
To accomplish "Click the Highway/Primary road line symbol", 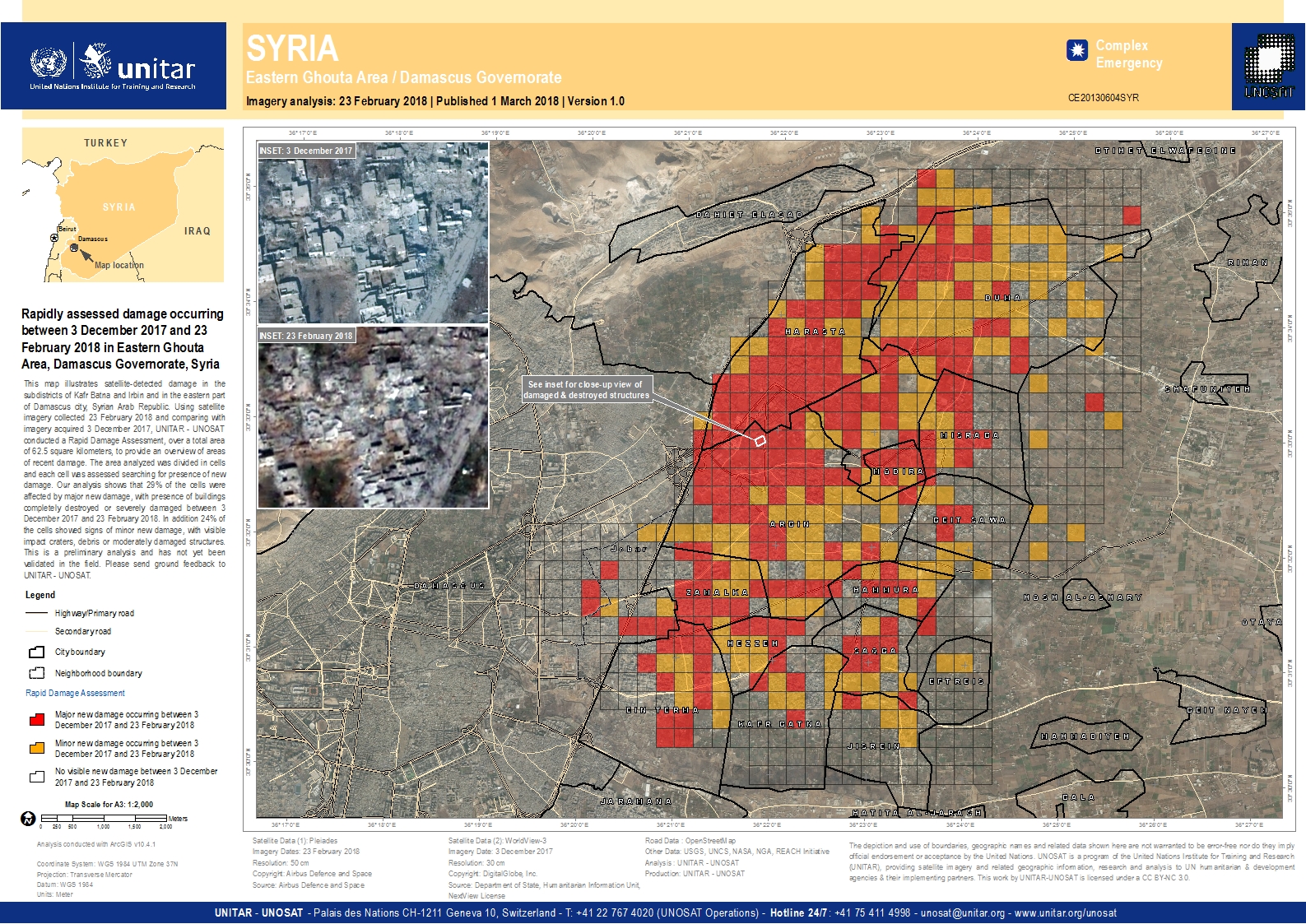I will tap(37, 614).
